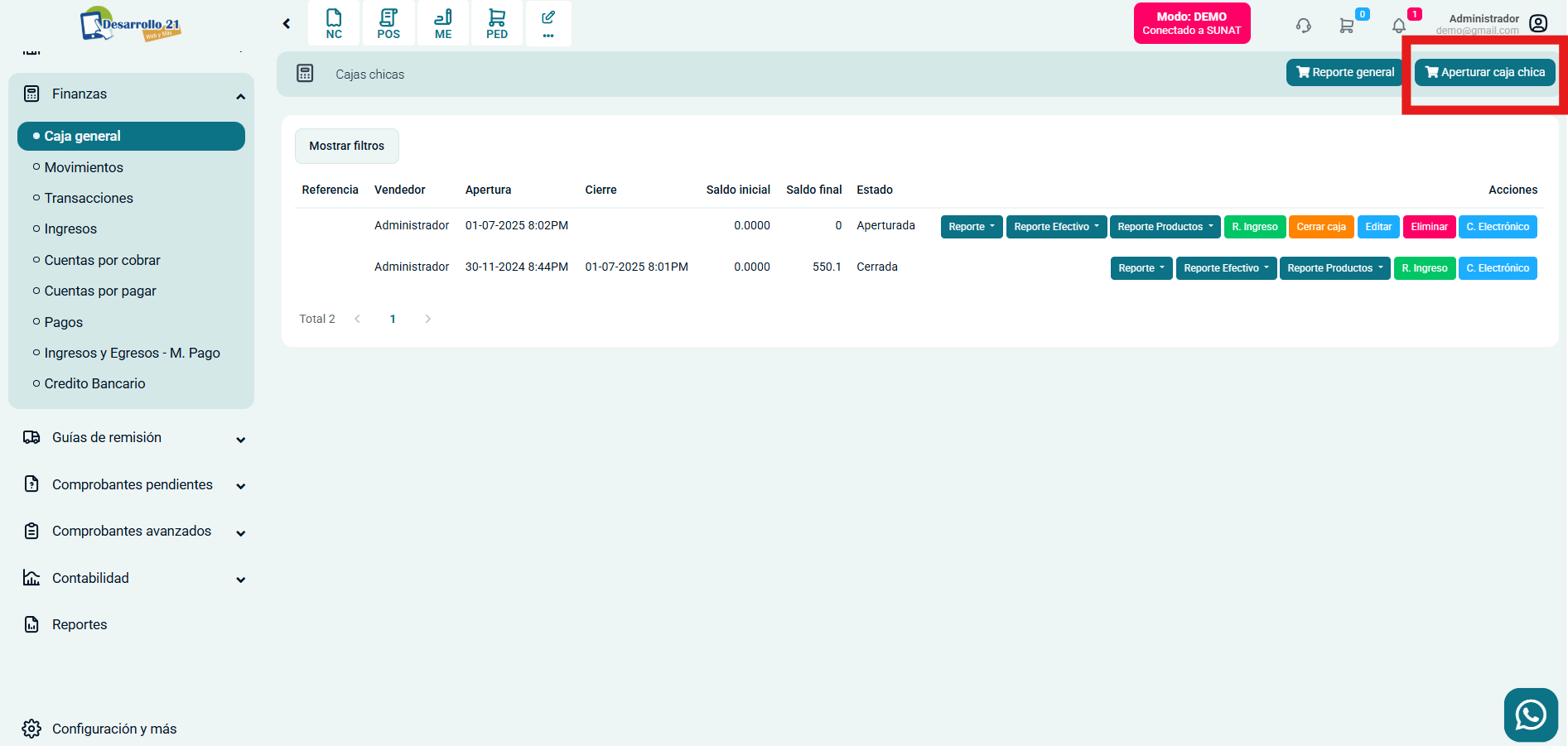Open the notifications bell icon
The image size is (1568, 746).
[1399, 26]
